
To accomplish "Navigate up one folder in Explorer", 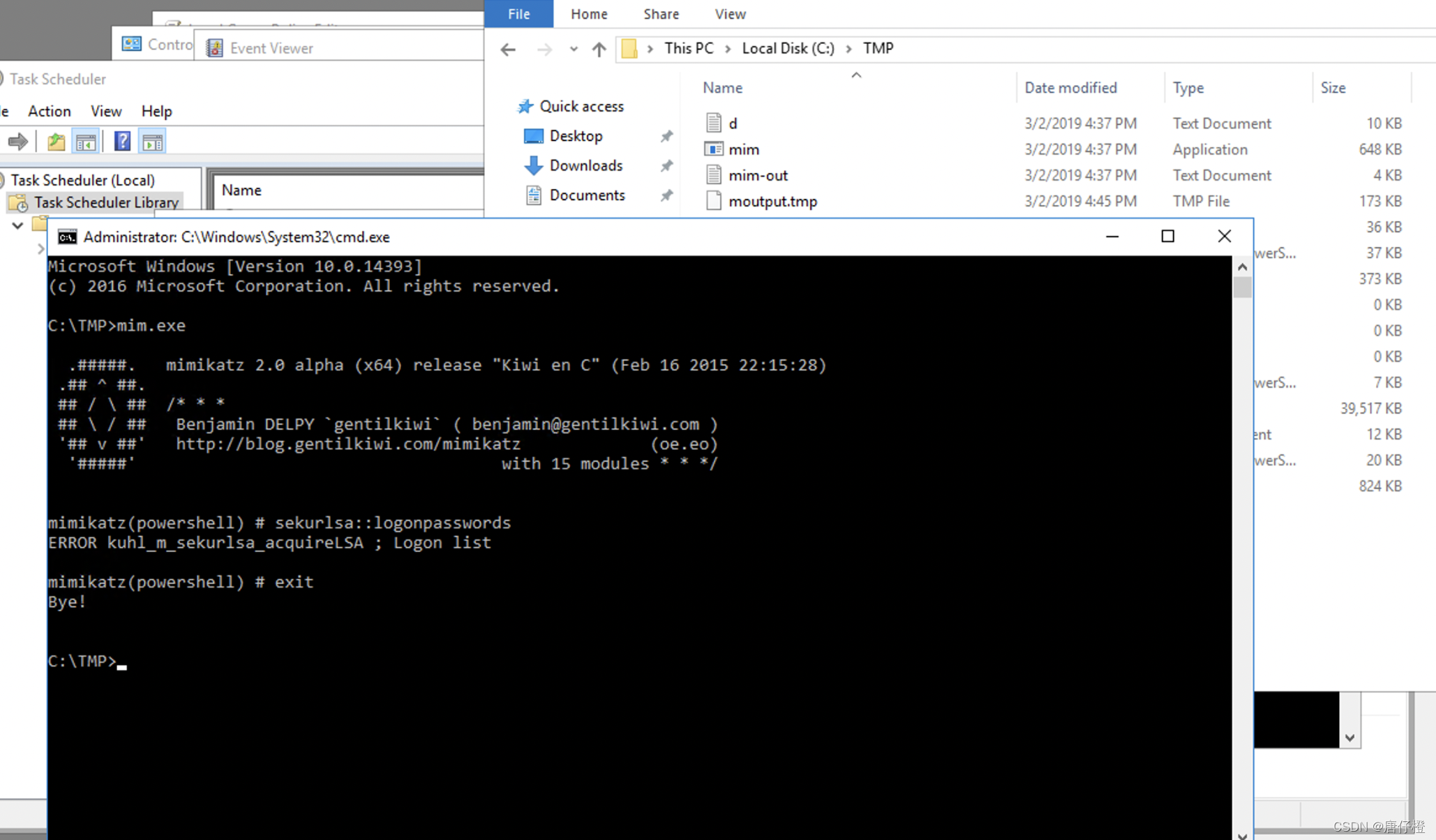I will point(599,49).
